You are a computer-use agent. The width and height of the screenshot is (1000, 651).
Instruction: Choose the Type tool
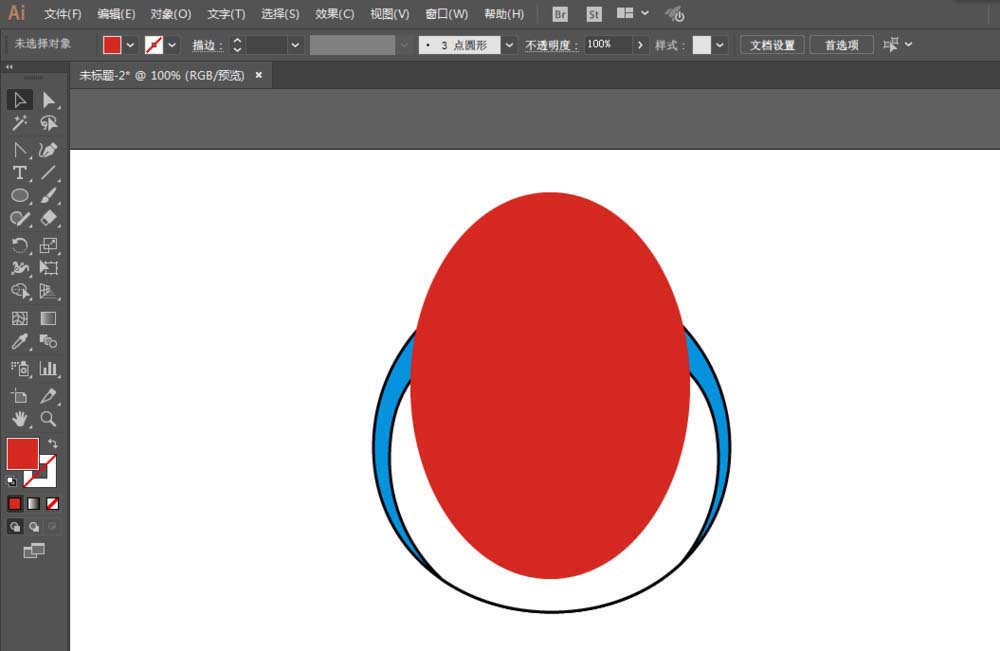20,173
